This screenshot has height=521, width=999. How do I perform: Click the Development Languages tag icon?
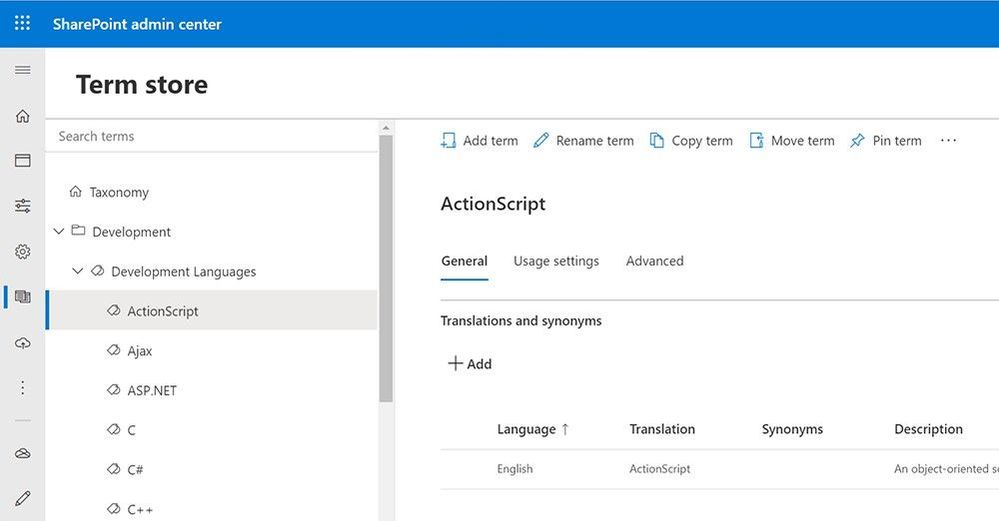[x=97, y=271]
